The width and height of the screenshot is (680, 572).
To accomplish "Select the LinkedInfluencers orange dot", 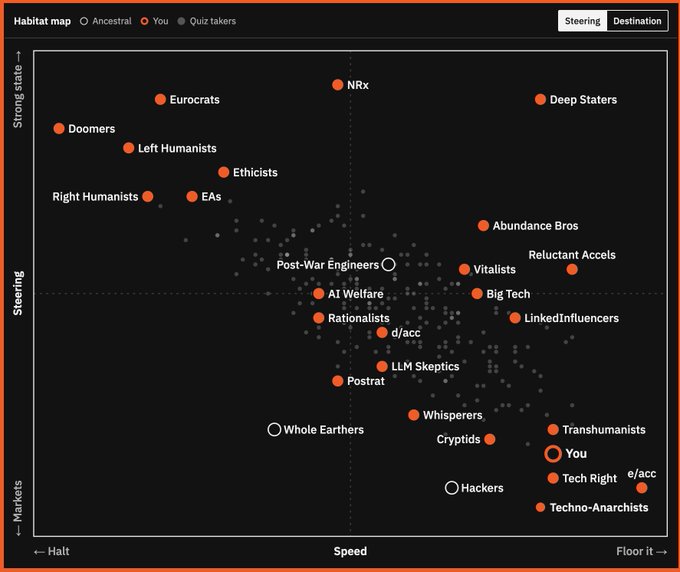I will pyautogui.click(x=515, y=318).
